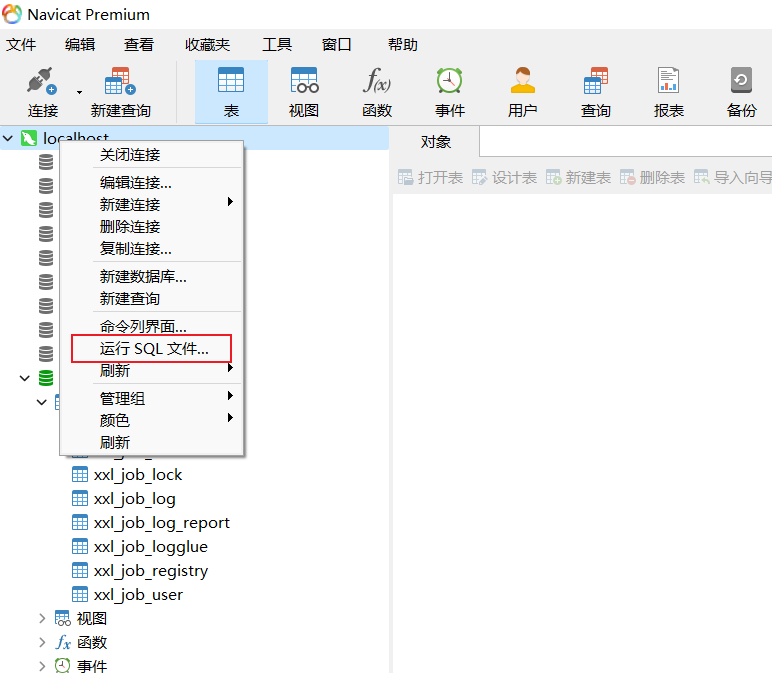772x673 pixels.
Task: Click the green open database icon
Action: coord(46,378)
